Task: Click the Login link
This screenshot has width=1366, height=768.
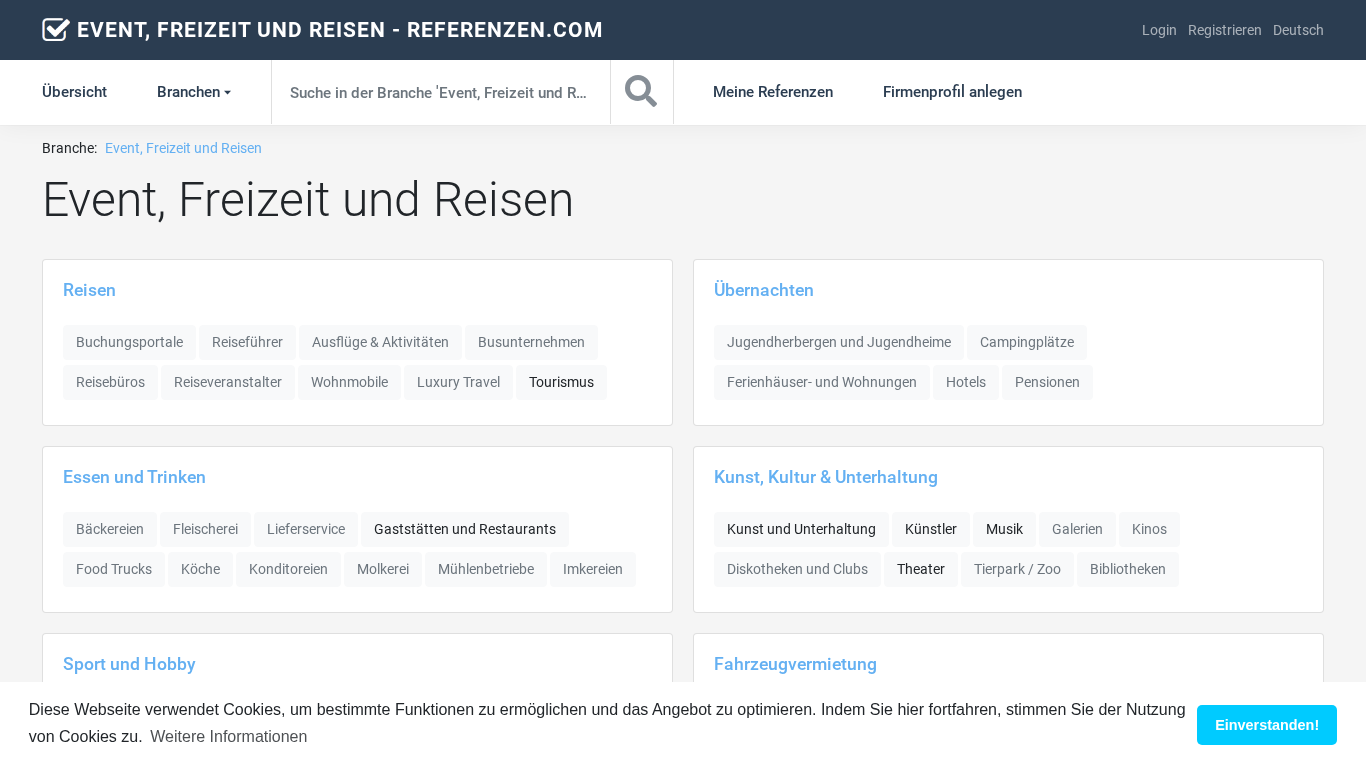Action: [x=1159, y=30]
